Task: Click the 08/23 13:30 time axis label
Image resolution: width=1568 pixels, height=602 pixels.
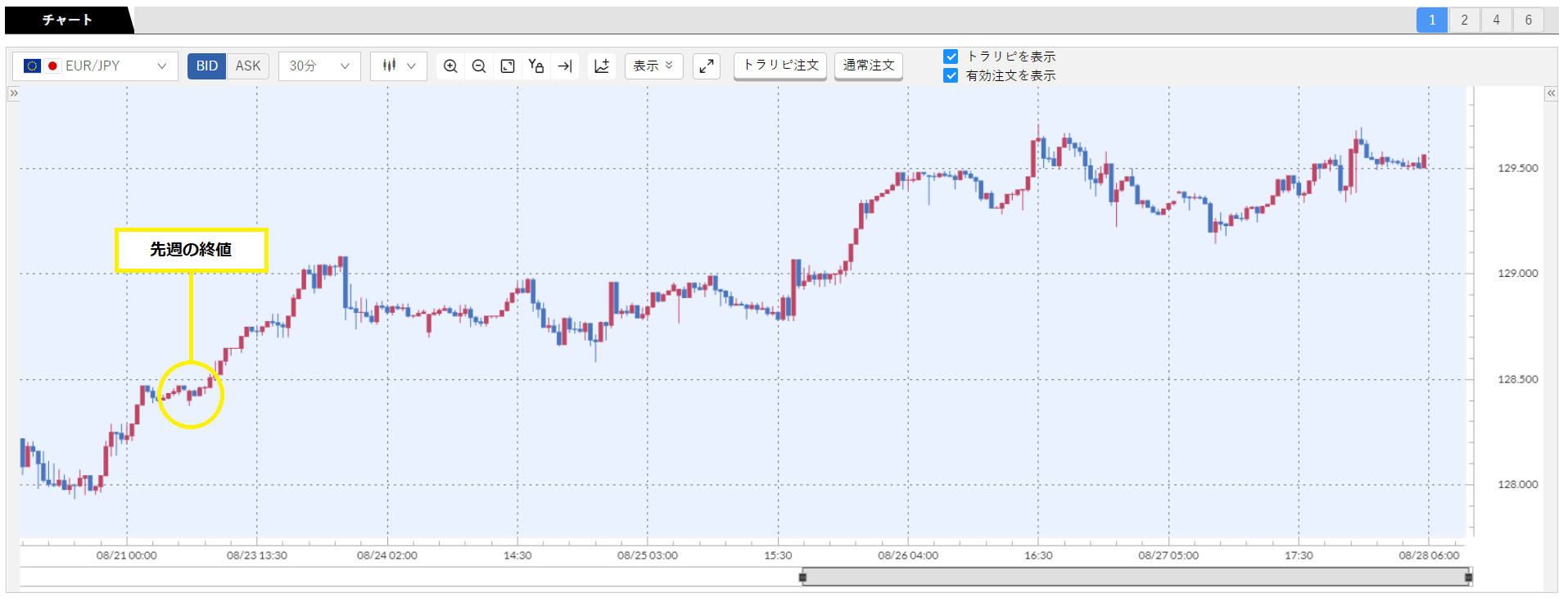Action: point(257,555)
